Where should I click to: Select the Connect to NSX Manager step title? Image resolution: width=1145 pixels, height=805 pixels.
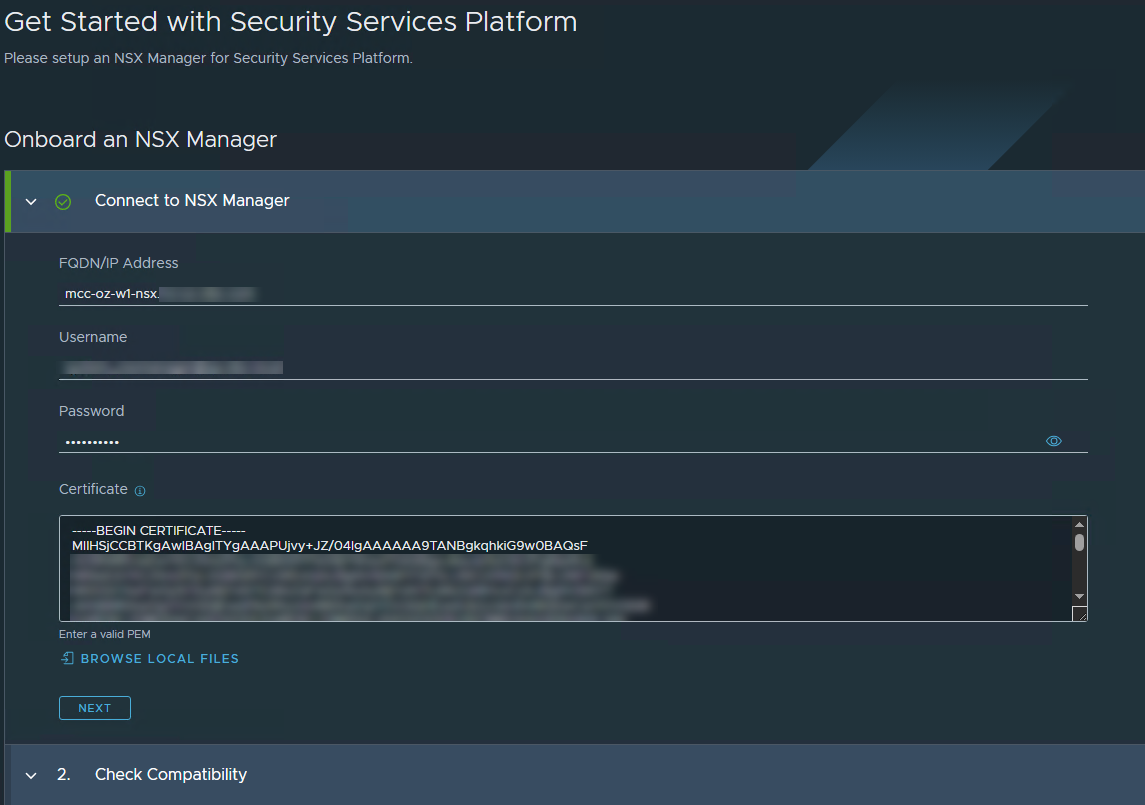[192, 201]
